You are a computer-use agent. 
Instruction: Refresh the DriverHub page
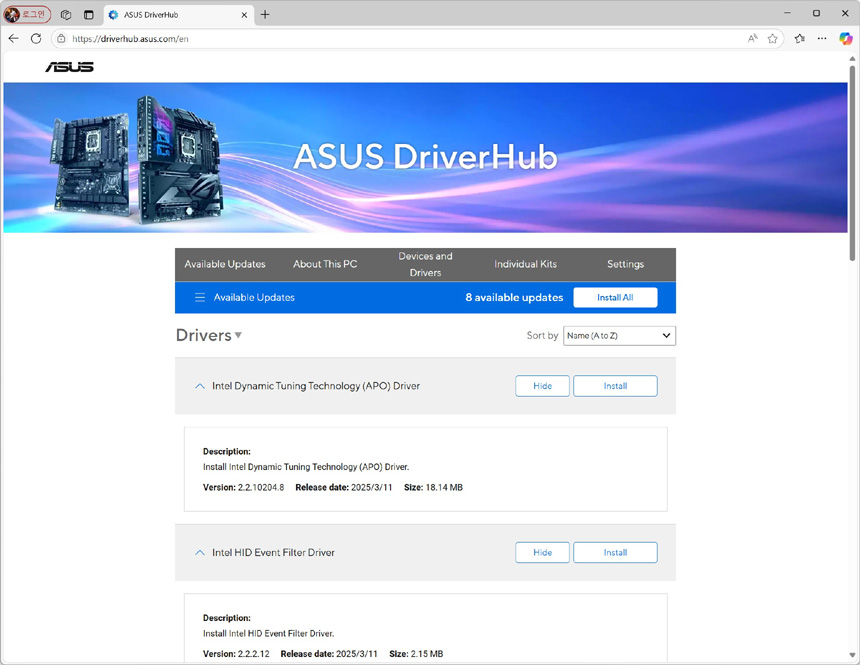[36, 38]
